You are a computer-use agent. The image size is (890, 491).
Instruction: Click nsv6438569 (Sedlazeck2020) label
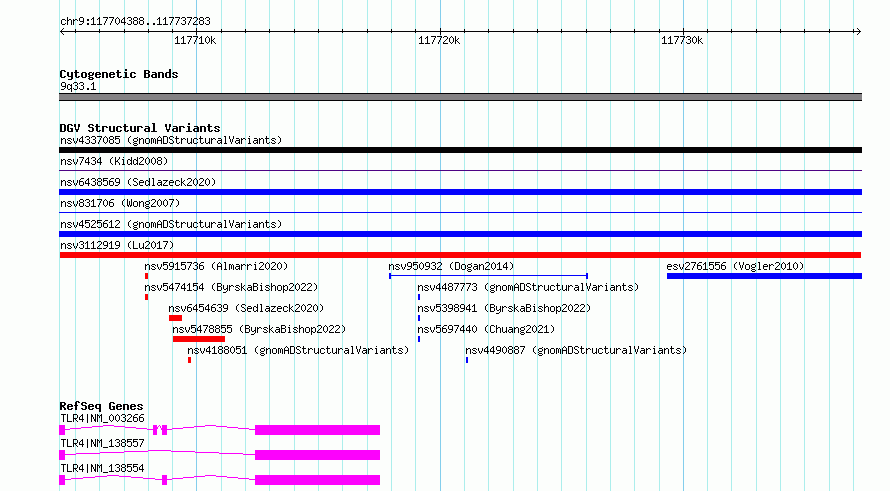point(138,182)
